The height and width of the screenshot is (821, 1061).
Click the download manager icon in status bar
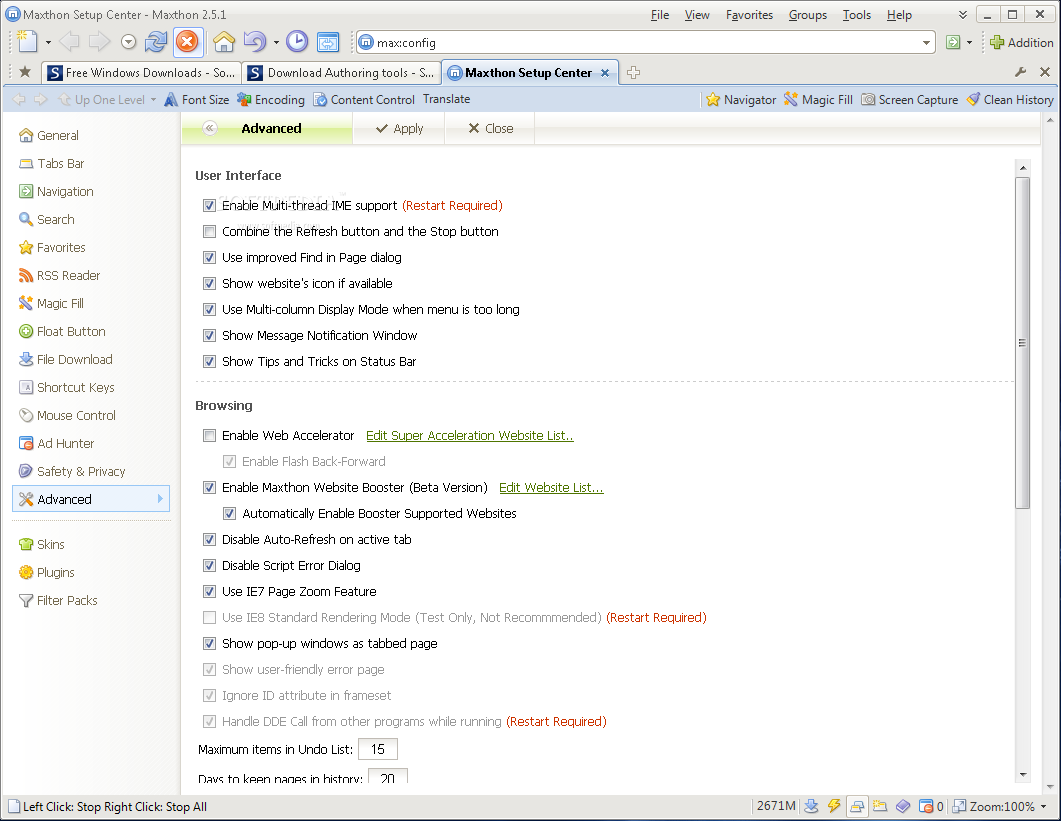[811, 806]
